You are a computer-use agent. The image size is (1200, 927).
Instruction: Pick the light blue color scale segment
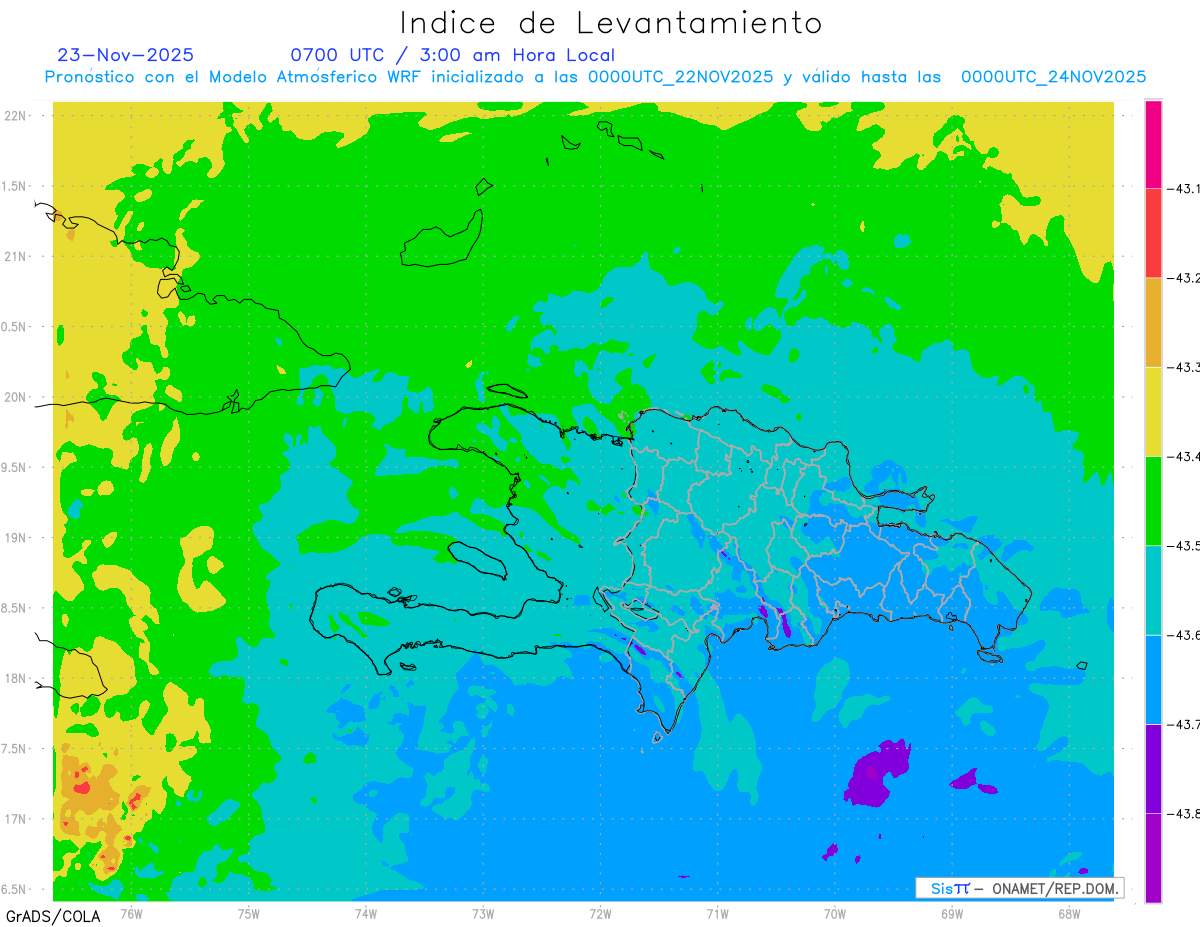(x=1153, y=679)
